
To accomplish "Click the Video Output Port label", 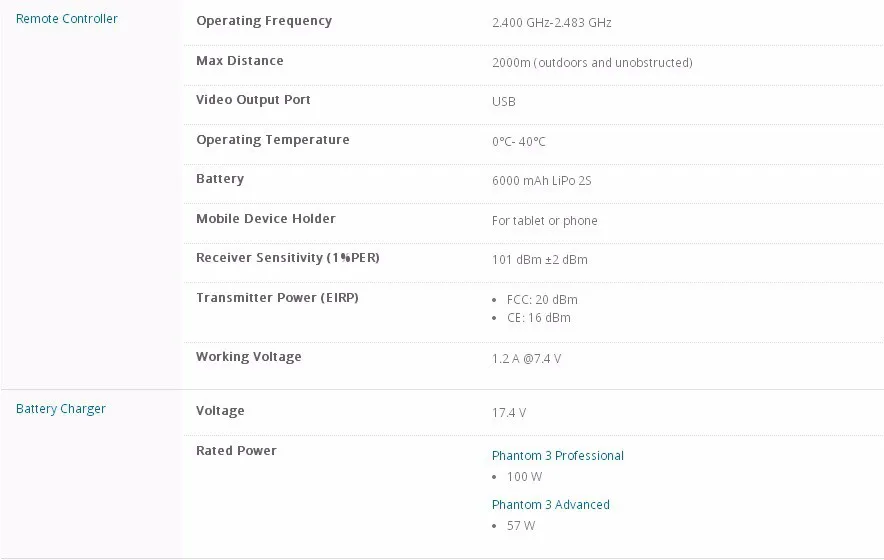I will 253,100.
